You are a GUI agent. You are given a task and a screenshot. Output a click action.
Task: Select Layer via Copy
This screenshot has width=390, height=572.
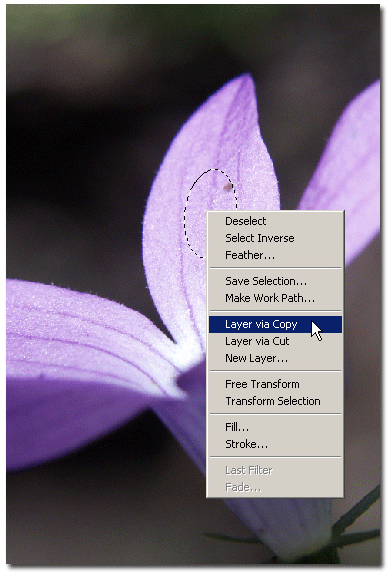275,325
